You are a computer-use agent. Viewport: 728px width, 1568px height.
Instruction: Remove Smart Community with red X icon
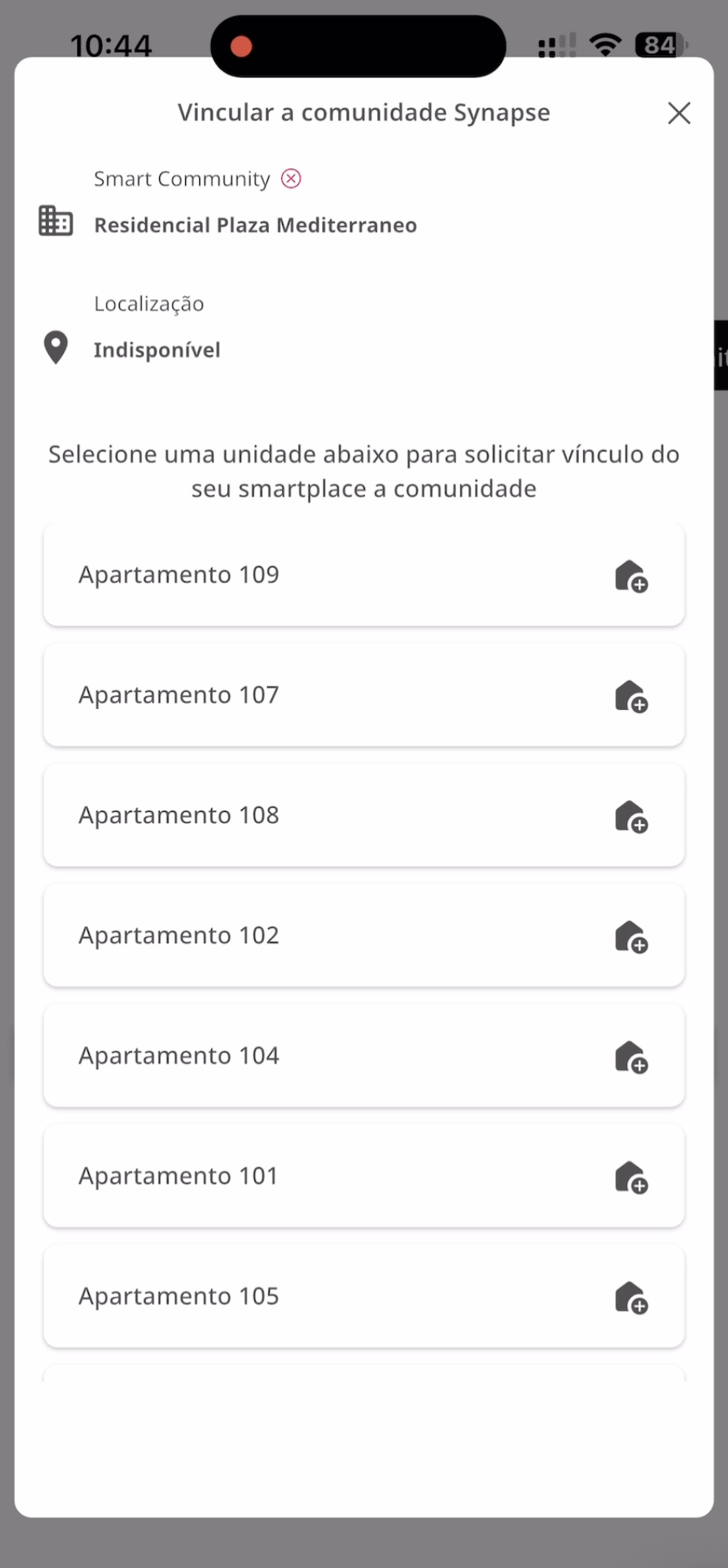(x=292, y=179)
